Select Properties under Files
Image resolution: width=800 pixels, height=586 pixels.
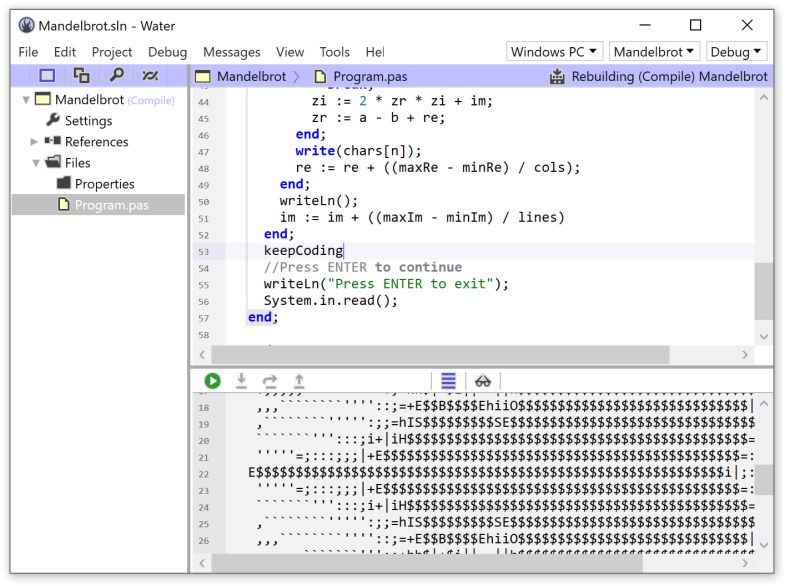pos(105,183)
